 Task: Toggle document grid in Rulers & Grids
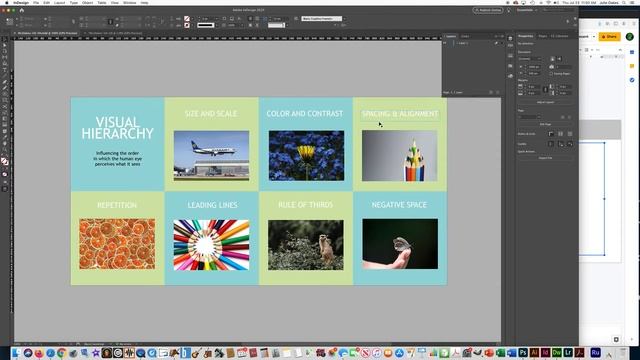click(570, 134)
